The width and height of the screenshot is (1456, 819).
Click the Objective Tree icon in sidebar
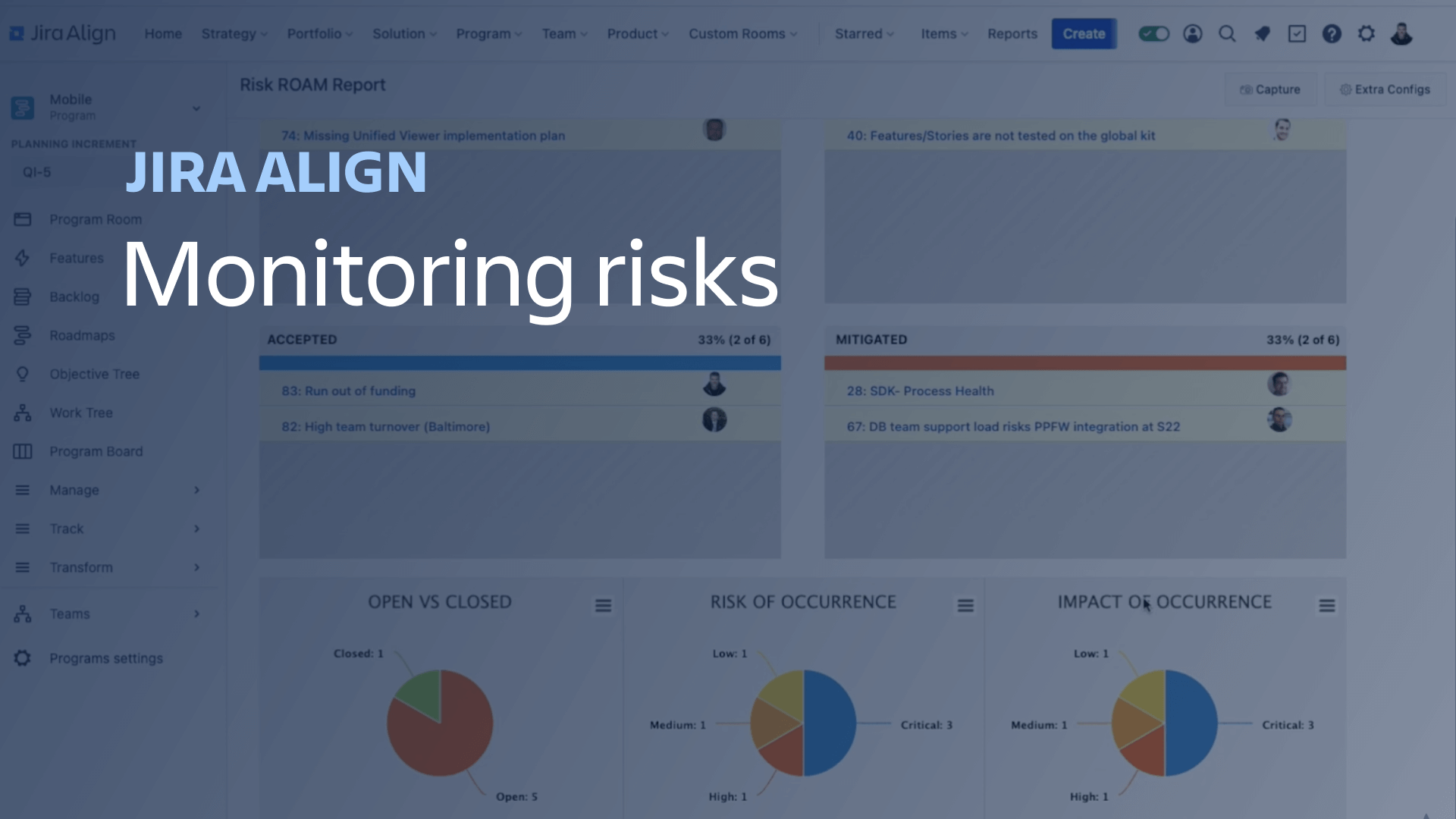coord(22,373)
